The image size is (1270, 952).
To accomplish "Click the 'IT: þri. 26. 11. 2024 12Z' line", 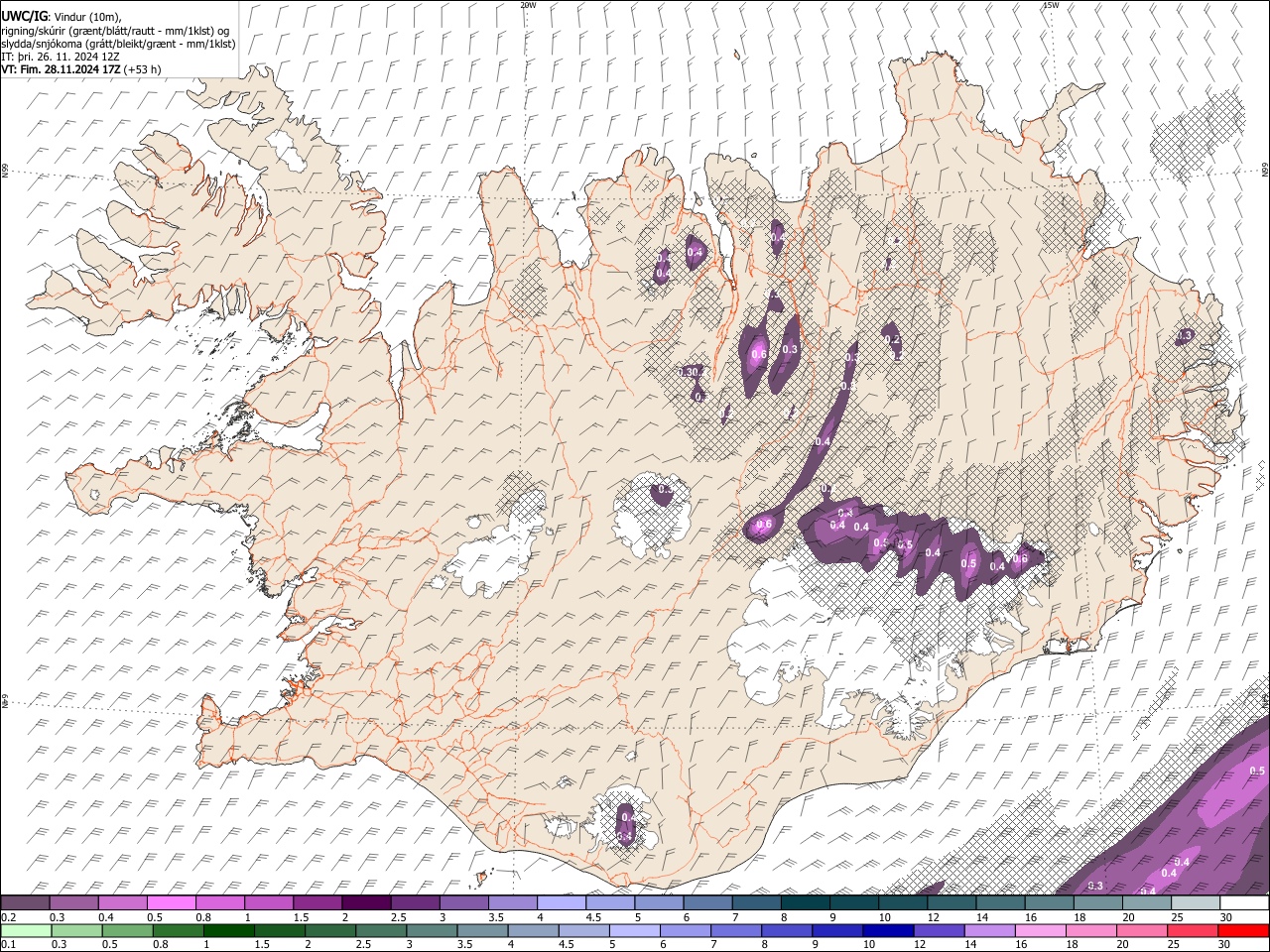I will [x=61, y=57].
